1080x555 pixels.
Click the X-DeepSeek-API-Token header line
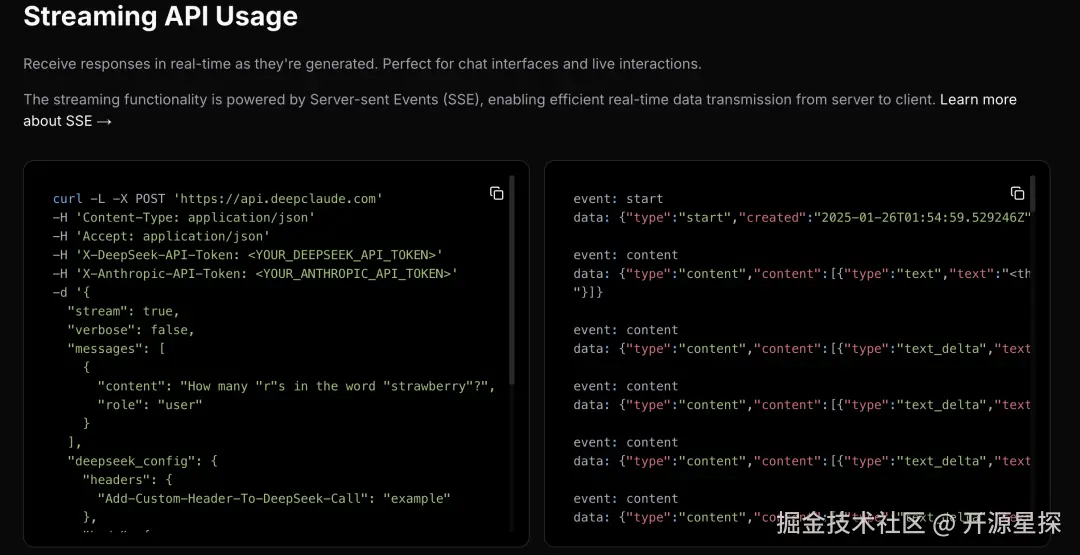[x=248, y=255]
